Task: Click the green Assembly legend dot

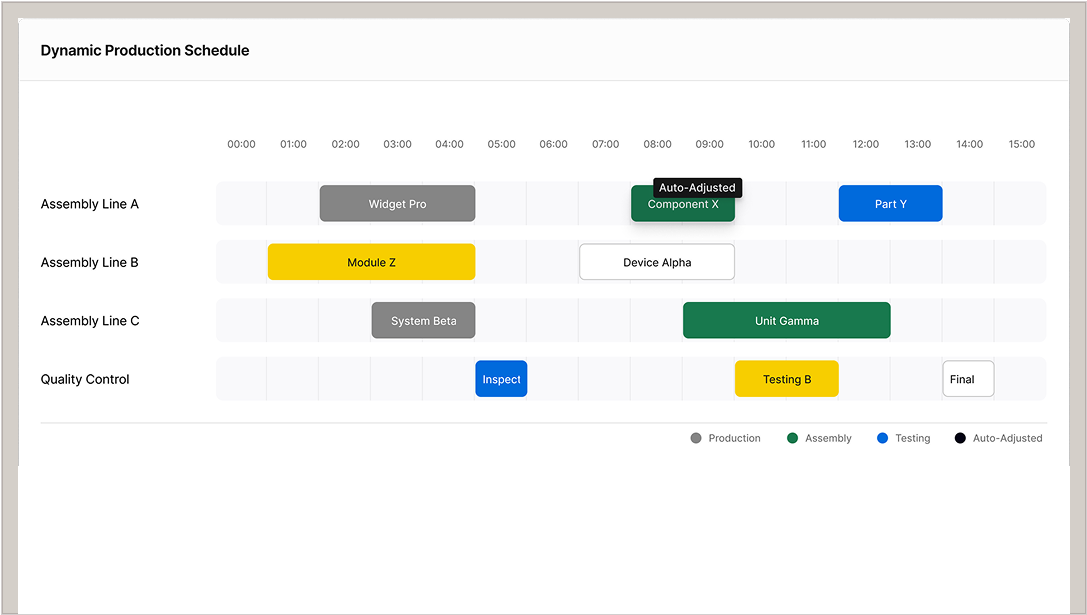Action: pyautogui.click(x=793, y=438)
